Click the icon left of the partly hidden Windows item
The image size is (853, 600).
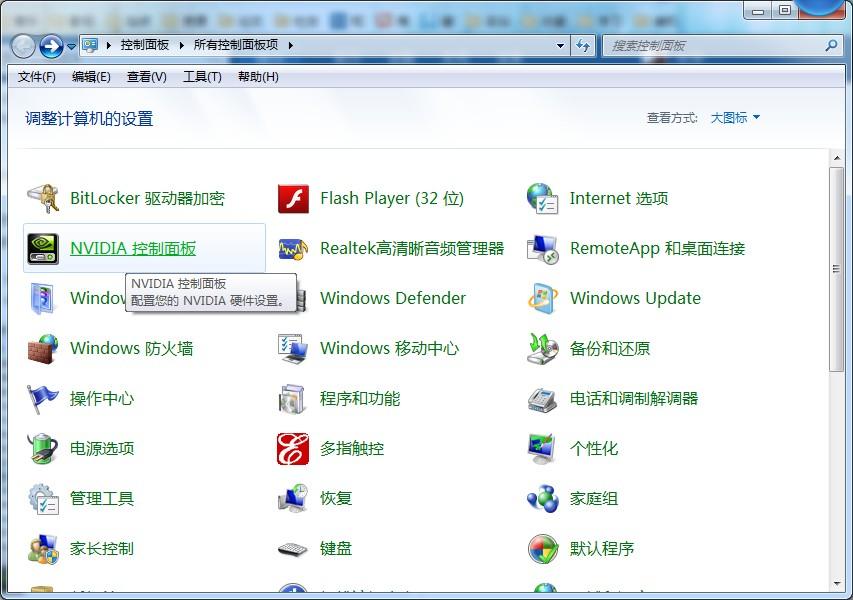43,299
